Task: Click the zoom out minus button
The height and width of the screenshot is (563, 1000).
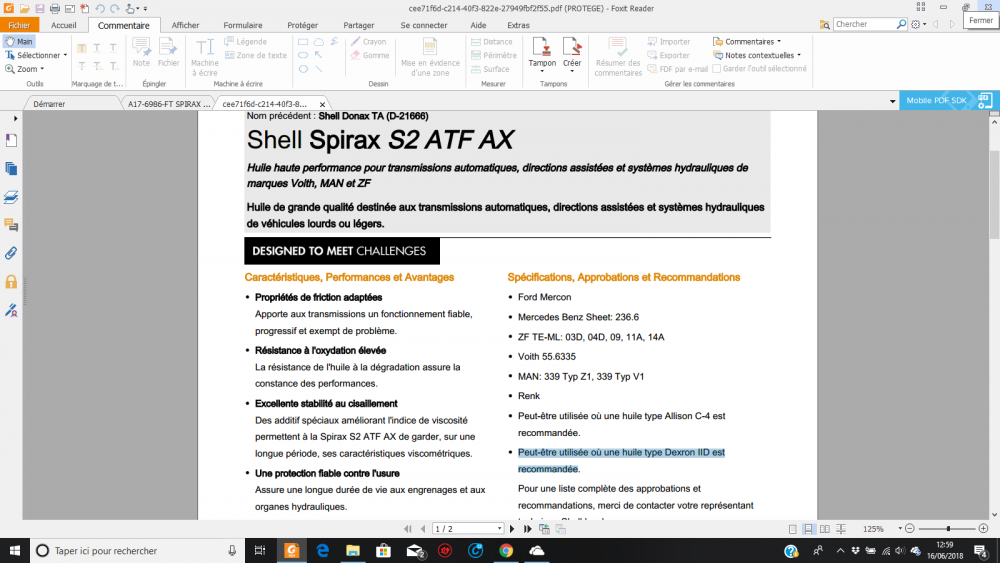Action: point(910,529)
